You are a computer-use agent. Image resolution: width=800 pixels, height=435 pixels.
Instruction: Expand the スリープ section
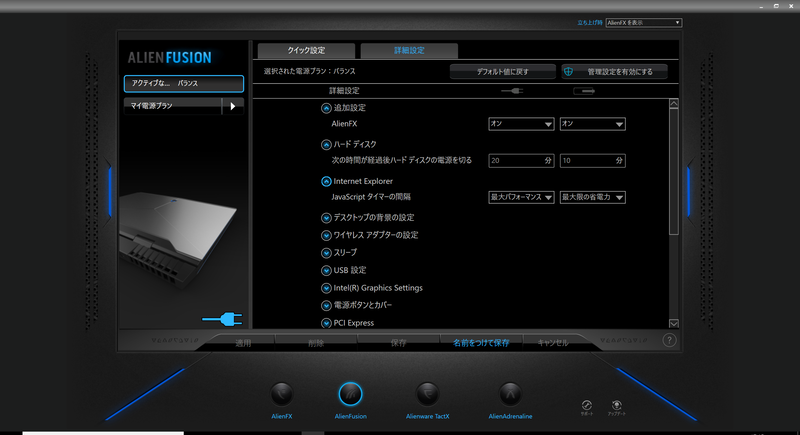pyautogui.click(x=326, y=253)
